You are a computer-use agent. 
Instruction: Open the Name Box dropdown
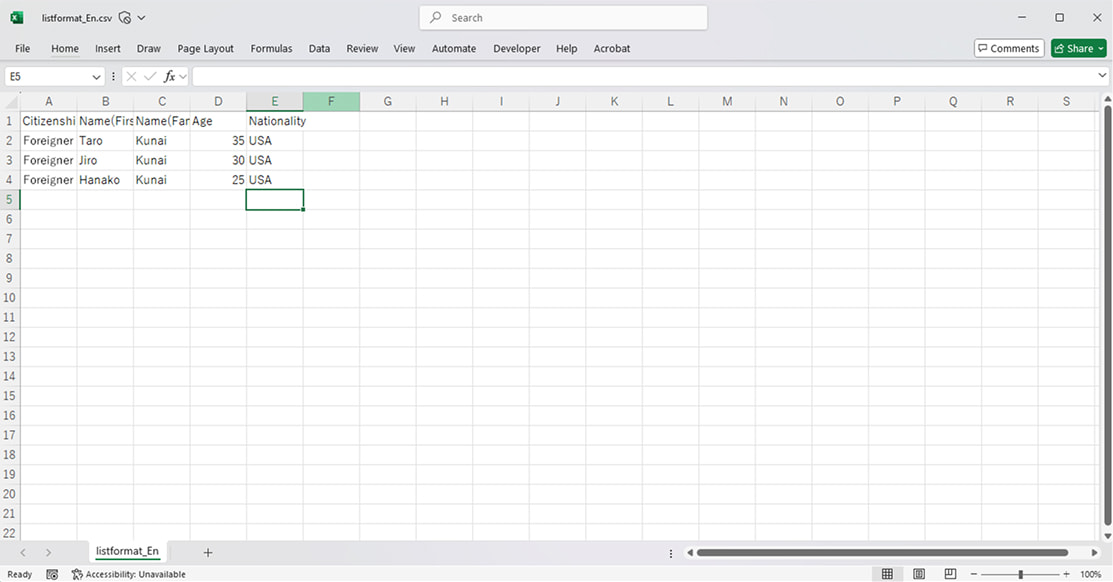[96, 76]
